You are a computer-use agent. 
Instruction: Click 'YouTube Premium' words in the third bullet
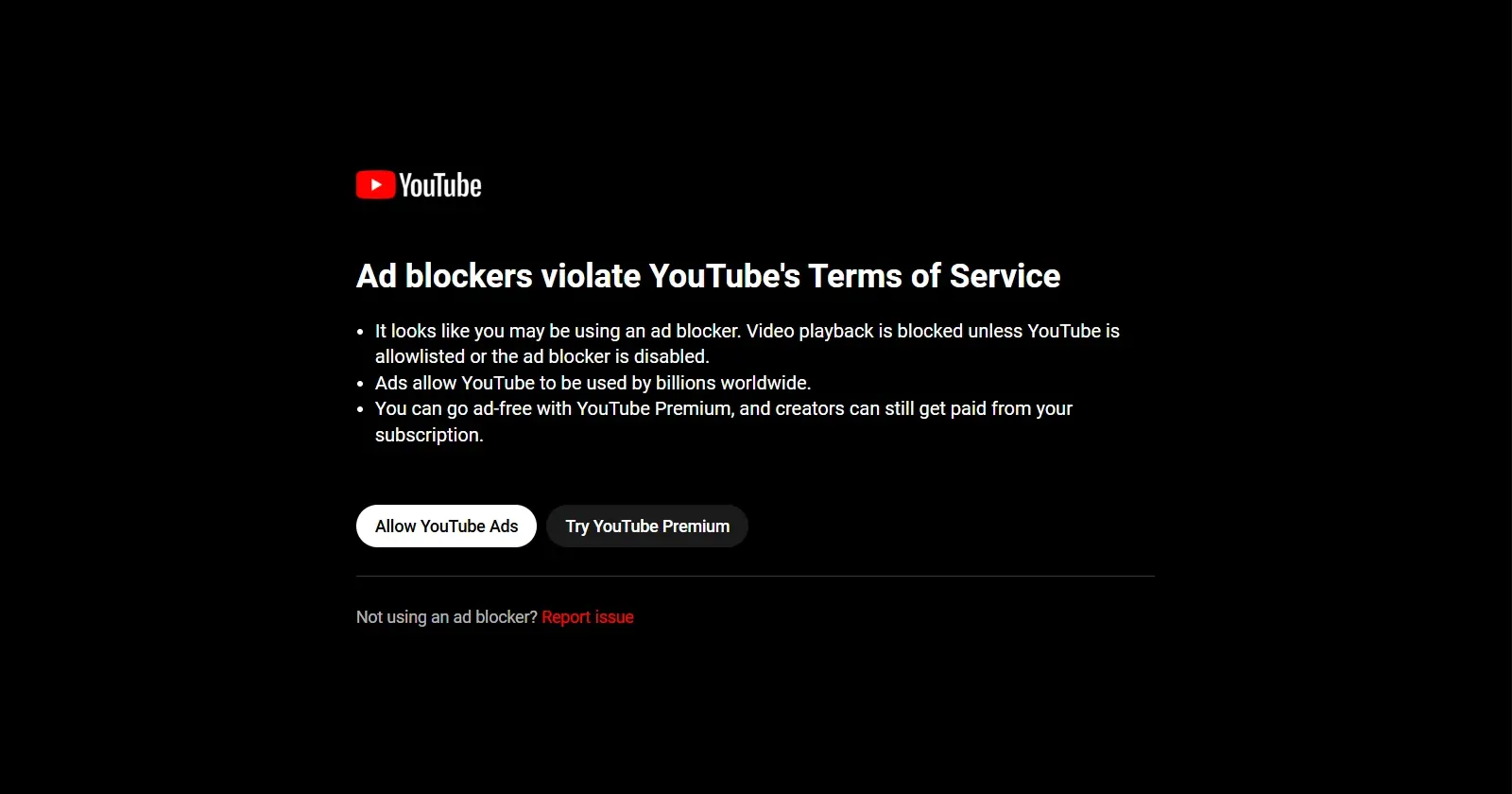(655, 408)
